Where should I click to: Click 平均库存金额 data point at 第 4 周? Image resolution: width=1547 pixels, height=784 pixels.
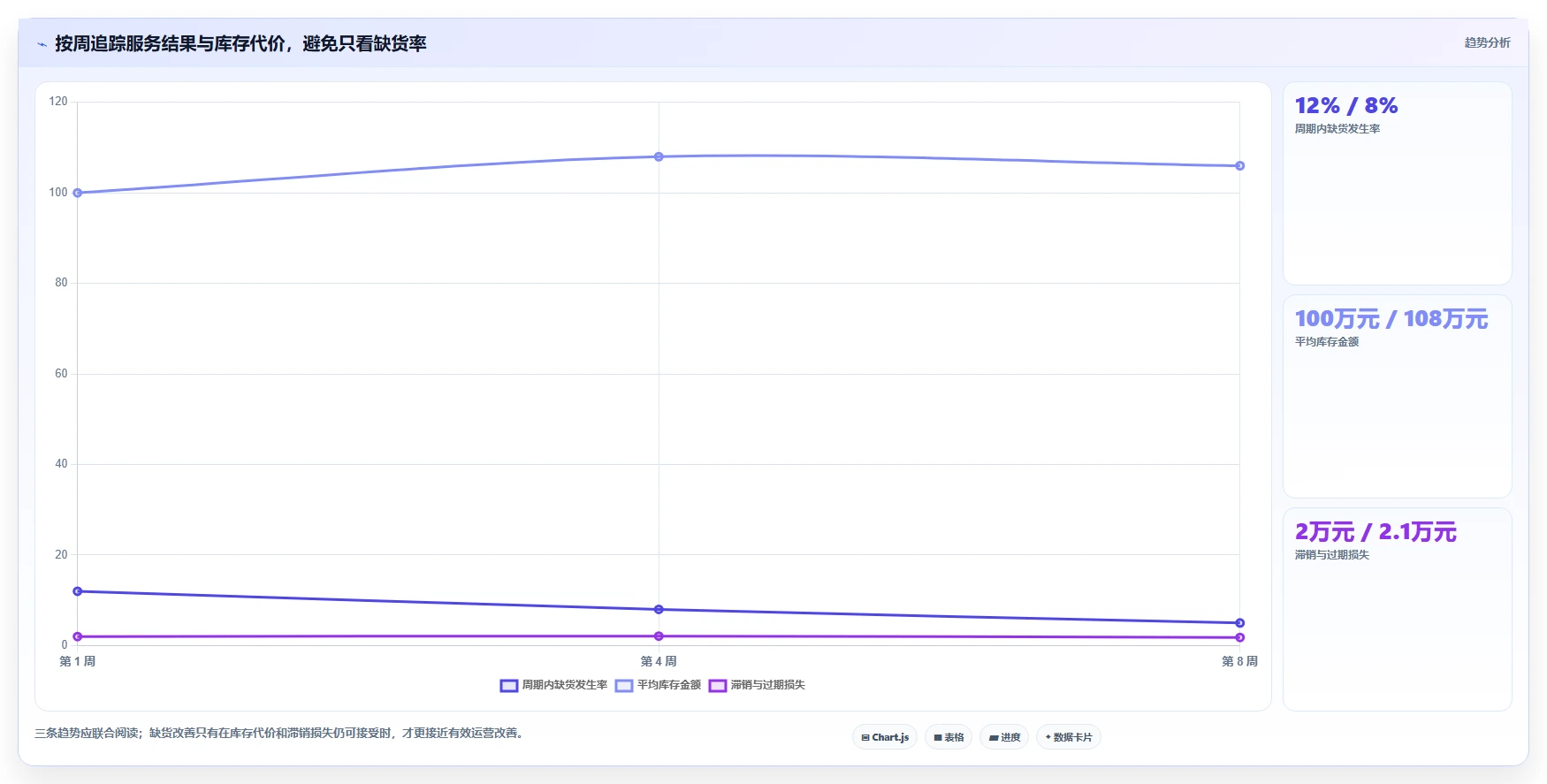coord(659,156)
